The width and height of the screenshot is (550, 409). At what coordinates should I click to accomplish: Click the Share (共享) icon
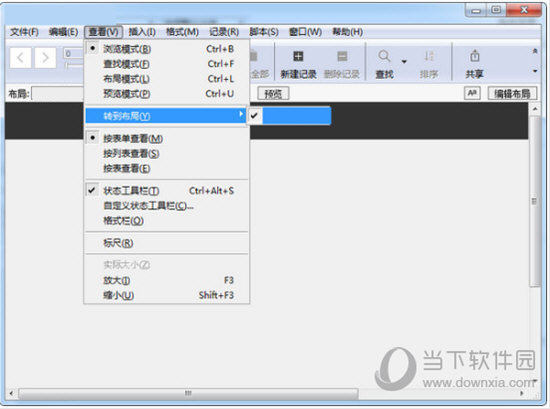tap(475, 56)
